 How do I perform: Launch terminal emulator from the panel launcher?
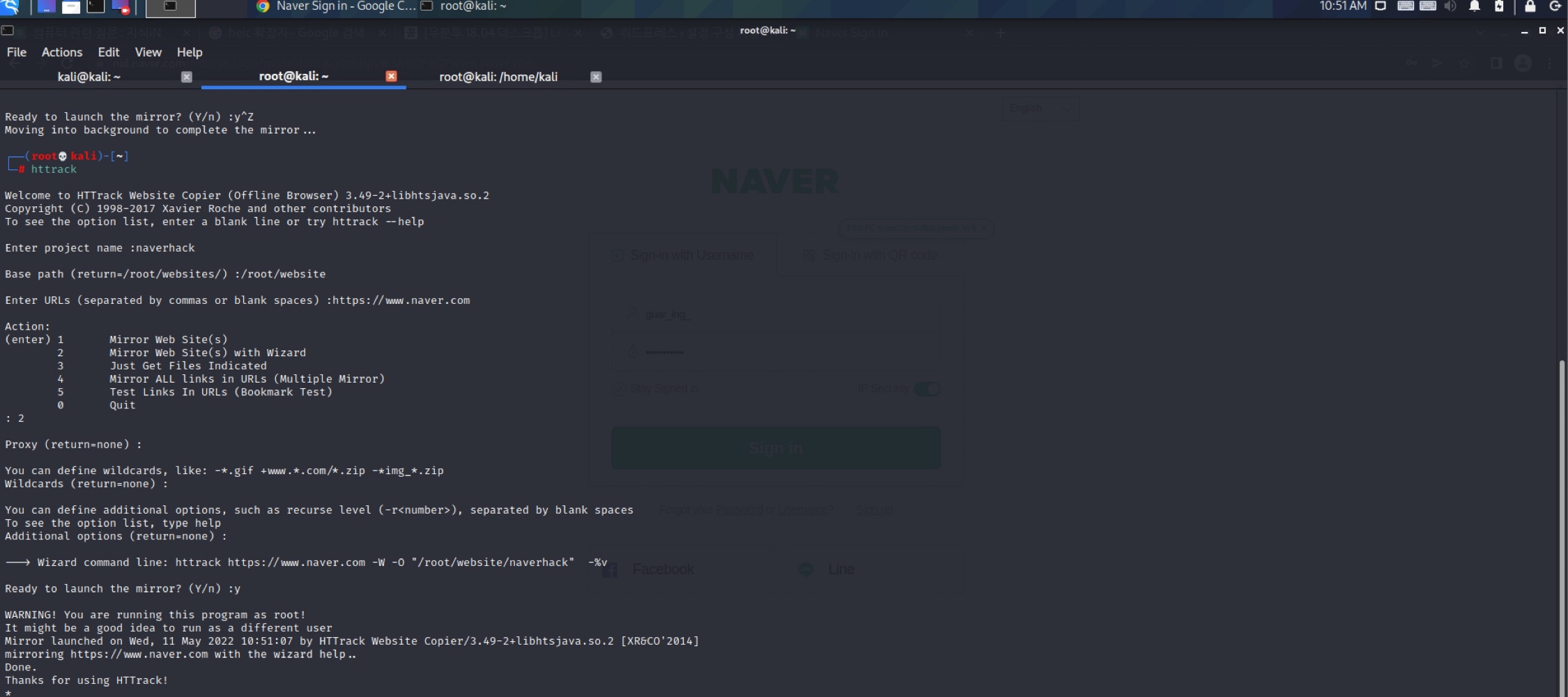coord(95,7)
